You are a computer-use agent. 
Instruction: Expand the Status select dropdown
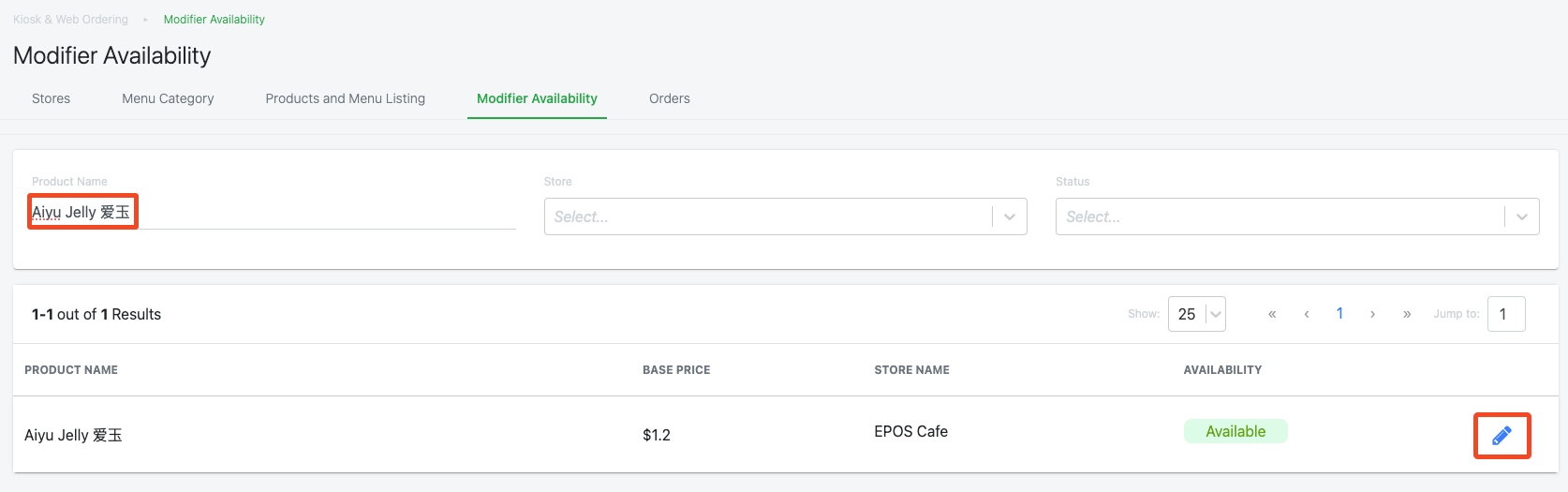pyautogui.click(x=1297, y=216)
